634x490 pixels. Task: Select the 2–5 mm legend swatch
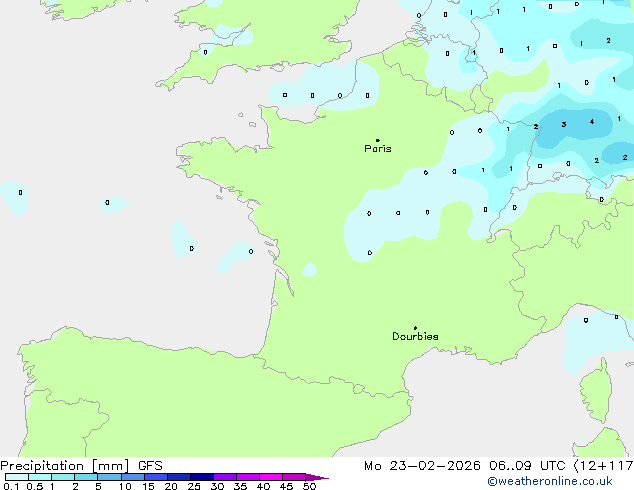(x=86, y=477)
